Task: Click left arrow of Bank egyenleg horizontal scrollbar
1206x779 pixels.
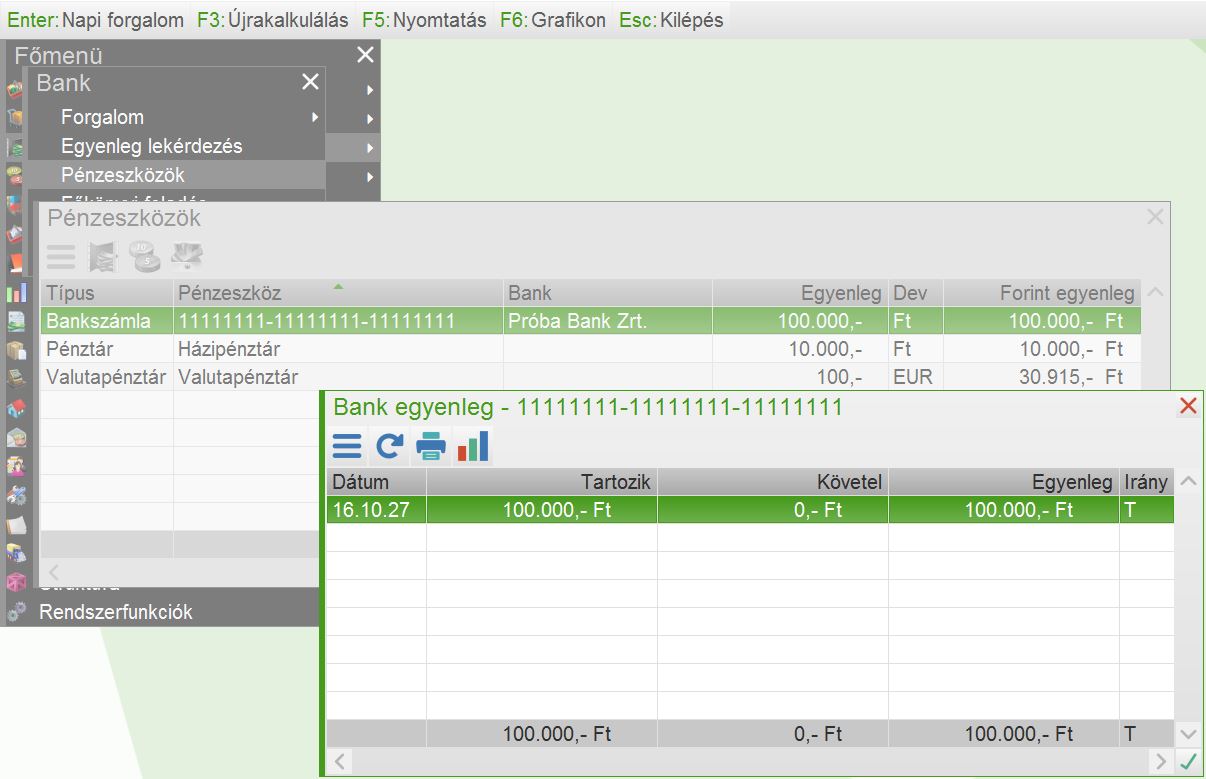Action: (340, 762)
